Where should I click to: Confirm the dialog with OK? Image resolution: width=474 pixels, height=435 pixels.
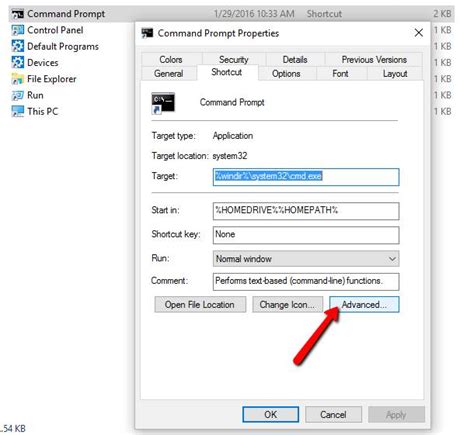click(x=270, y=414)
